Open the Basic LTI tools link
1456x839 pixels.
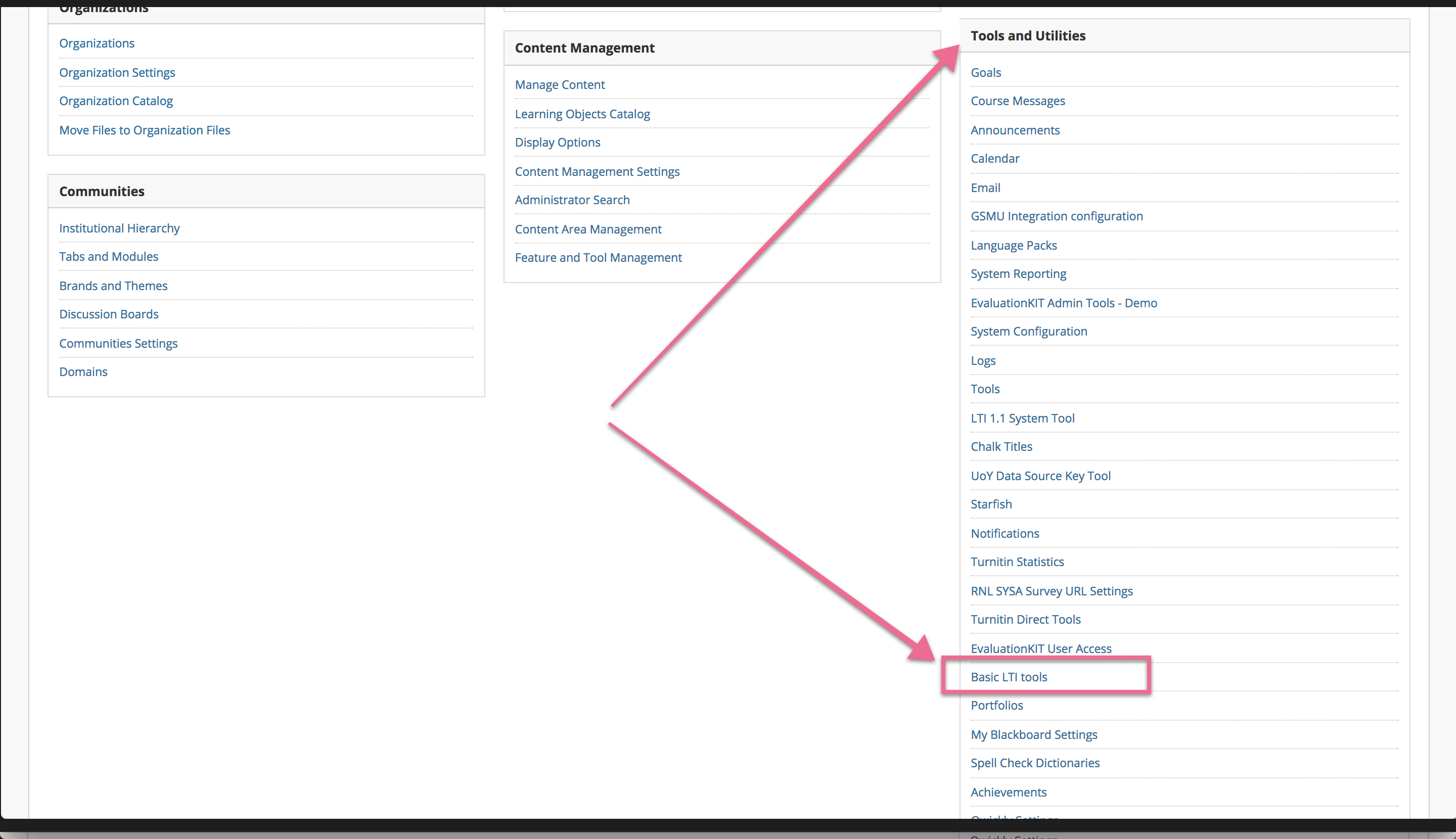tap(1009, 677)
